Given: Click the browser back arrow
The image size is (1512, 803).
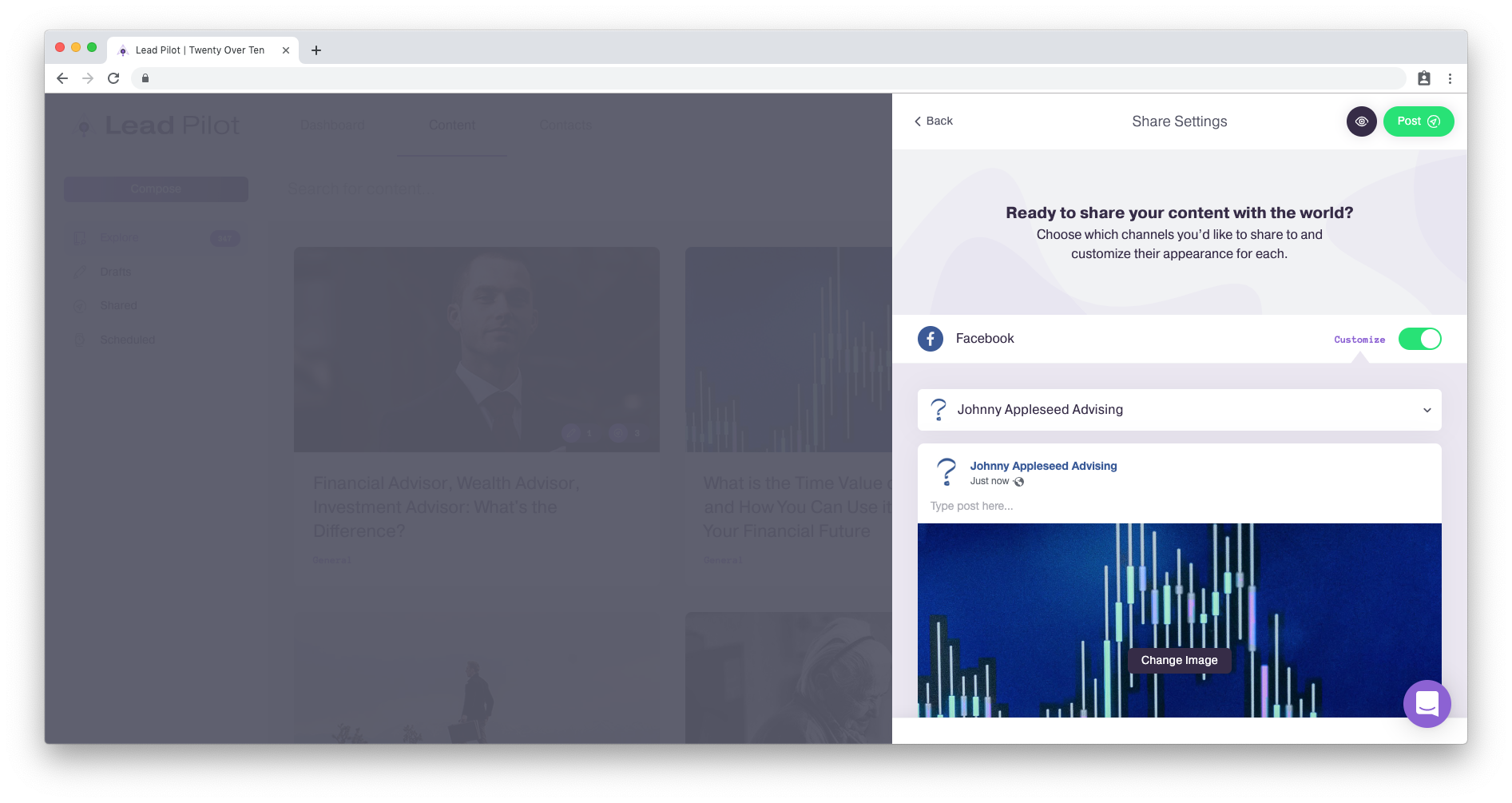Looking at the screenshot, I should 62,78.
